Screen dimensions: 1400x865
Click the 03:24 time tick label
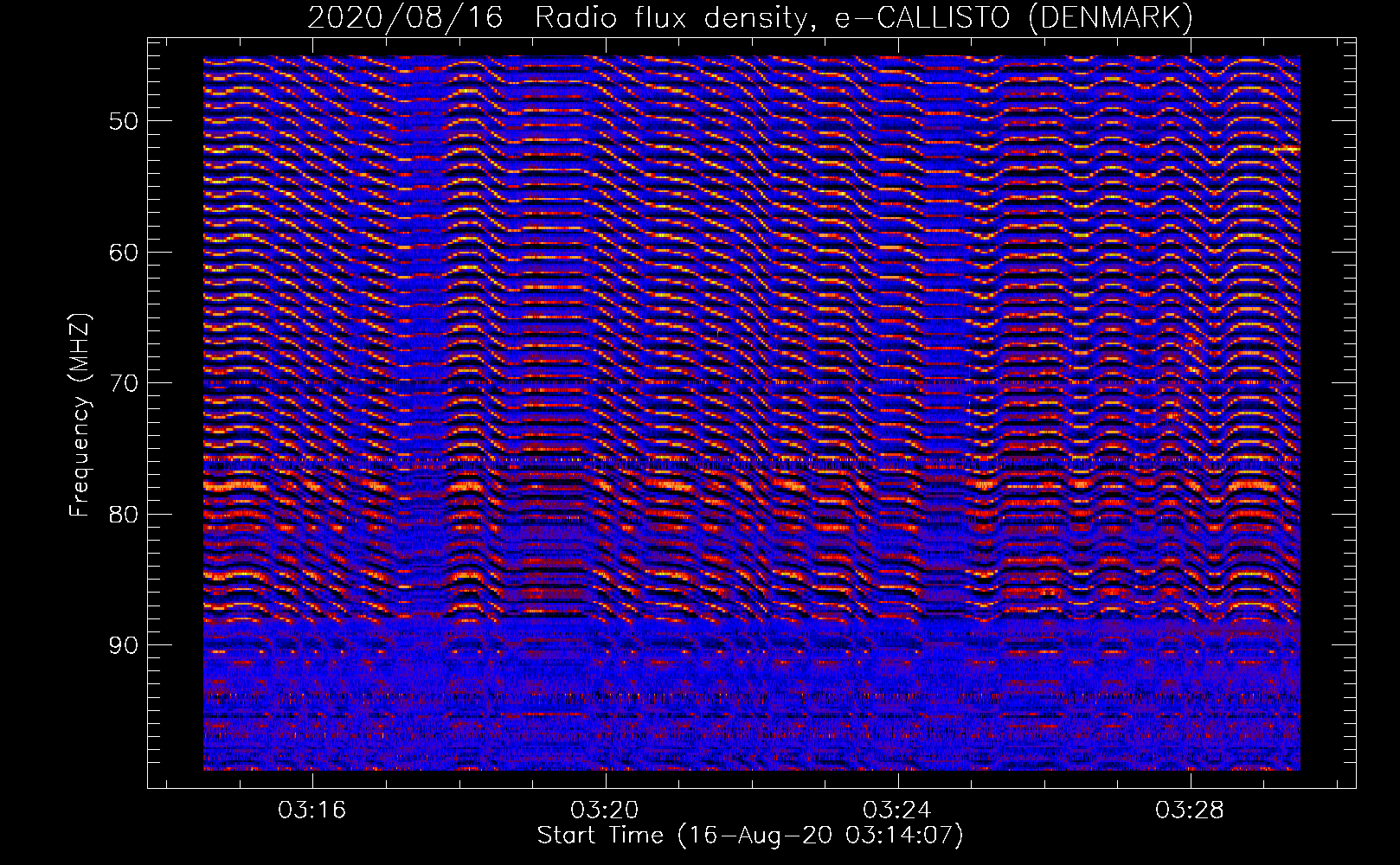(897, 811)
